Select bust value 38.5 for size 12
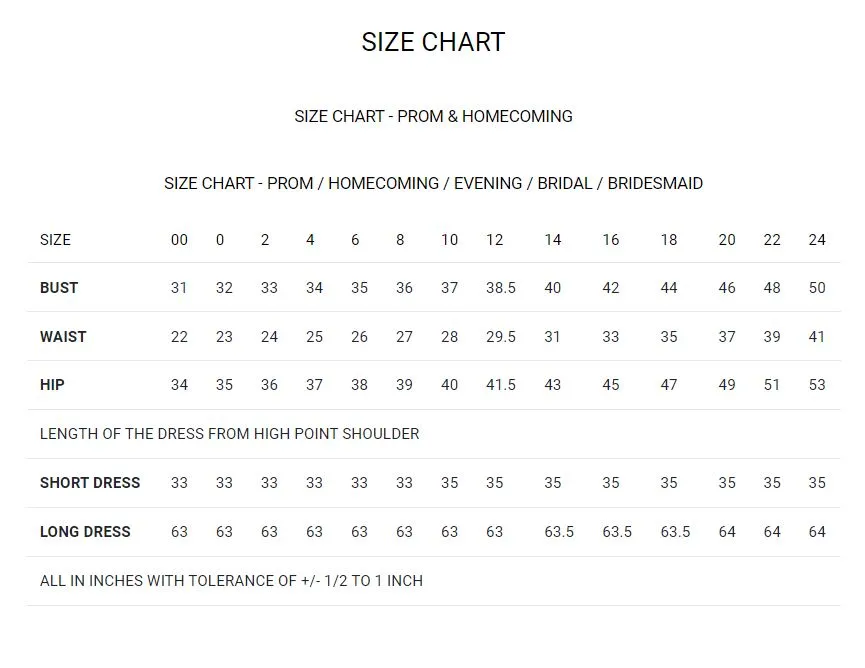This screenshot has width=865, height=668. coord(501,288)
